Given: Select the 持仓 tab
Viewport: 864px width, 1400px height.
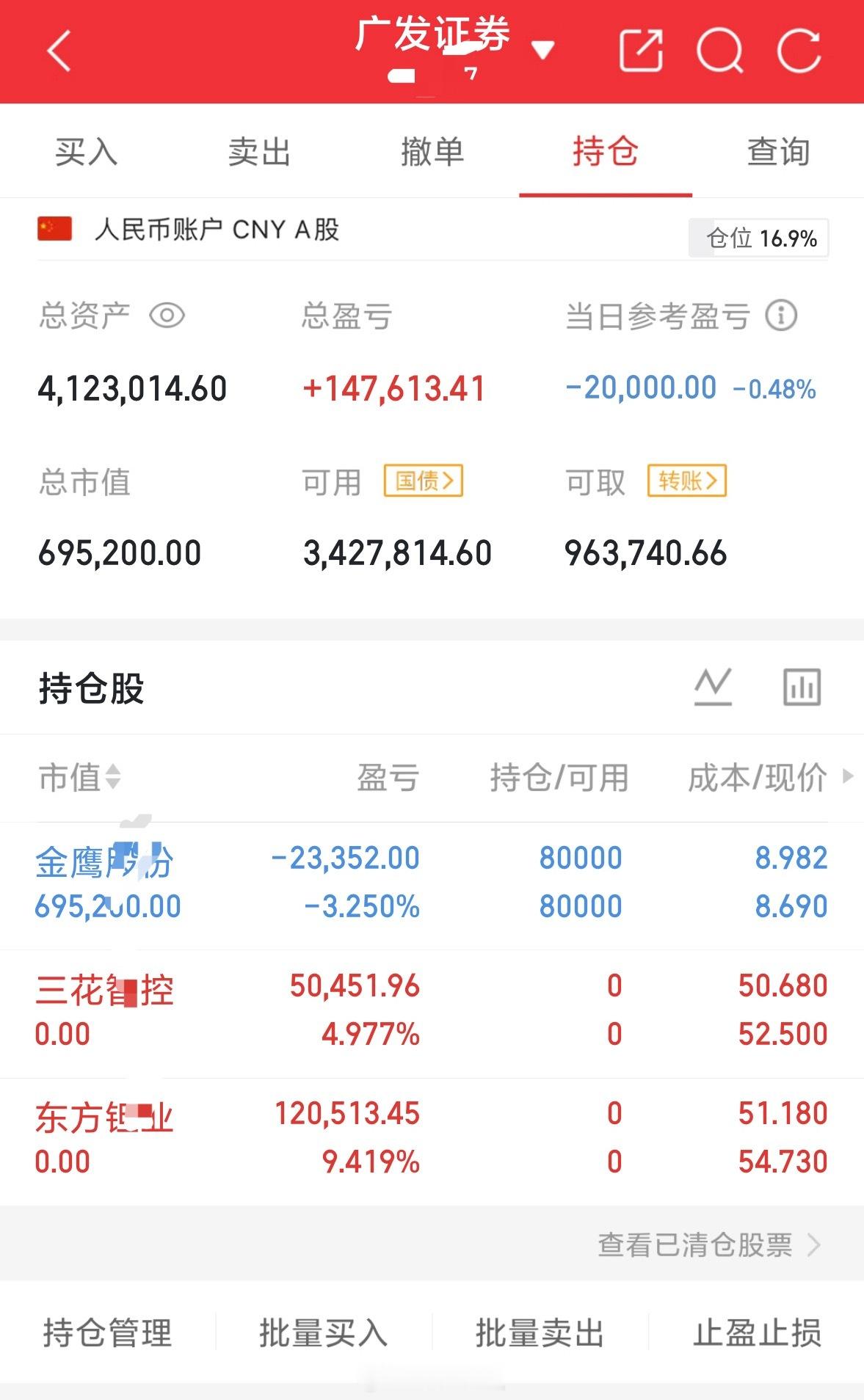Looking at the screenshot, I should click(606, 152).
